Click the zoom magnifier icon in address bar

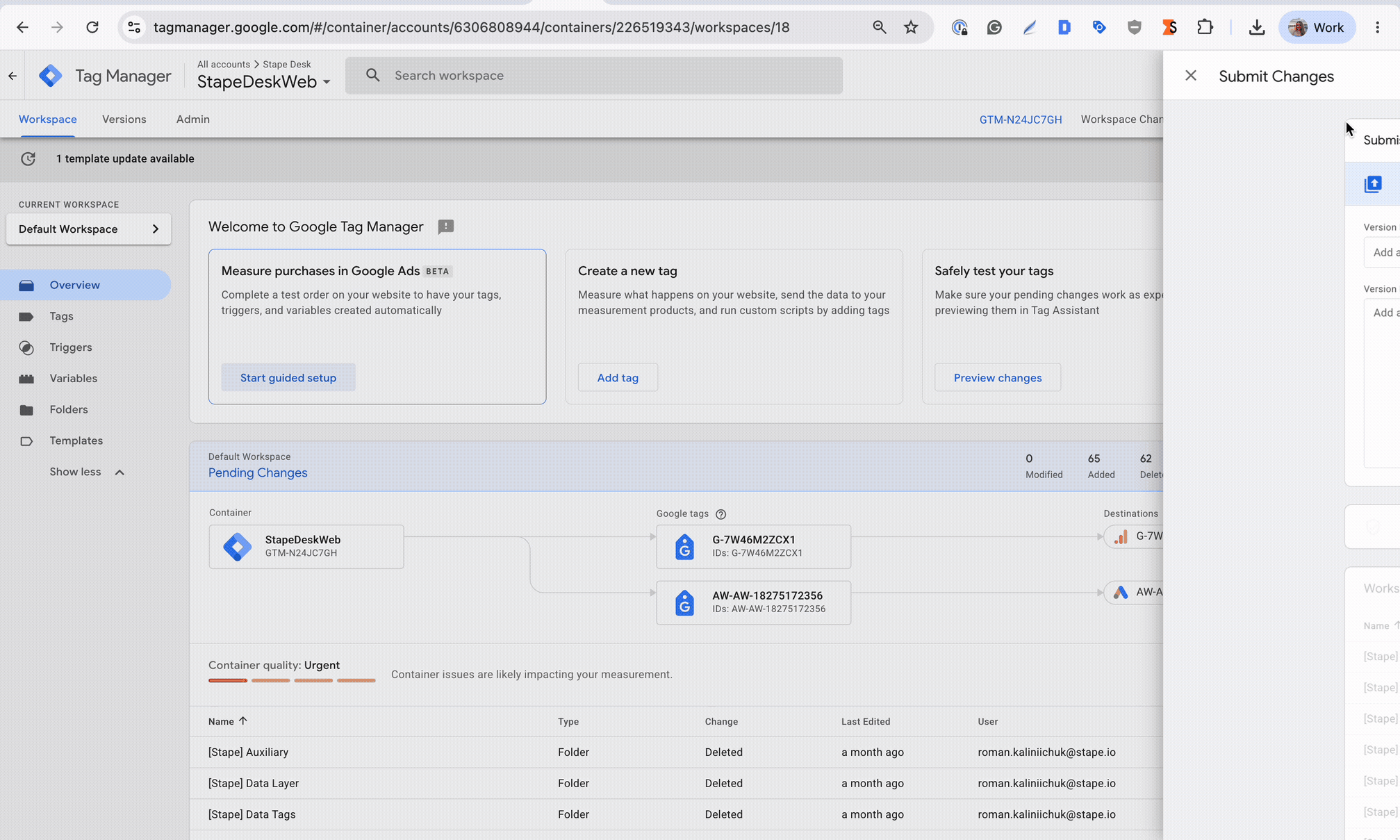pyautogui.click(x=880, y=27)
